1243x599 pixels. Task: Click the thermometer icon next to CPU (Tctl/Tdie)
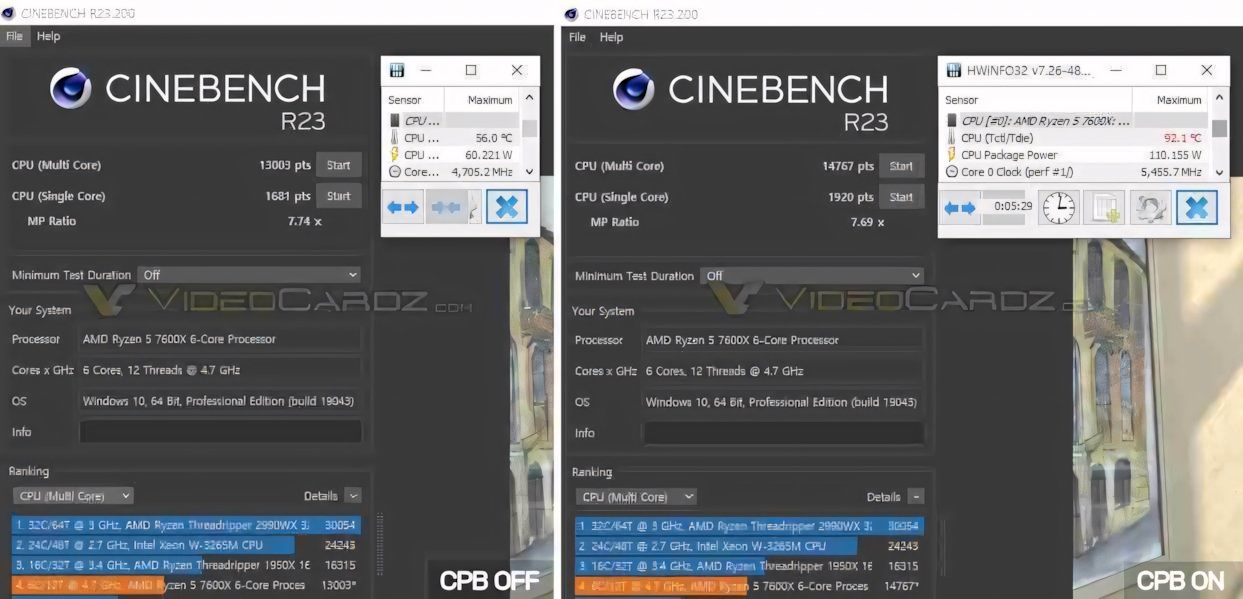[952, 138]
